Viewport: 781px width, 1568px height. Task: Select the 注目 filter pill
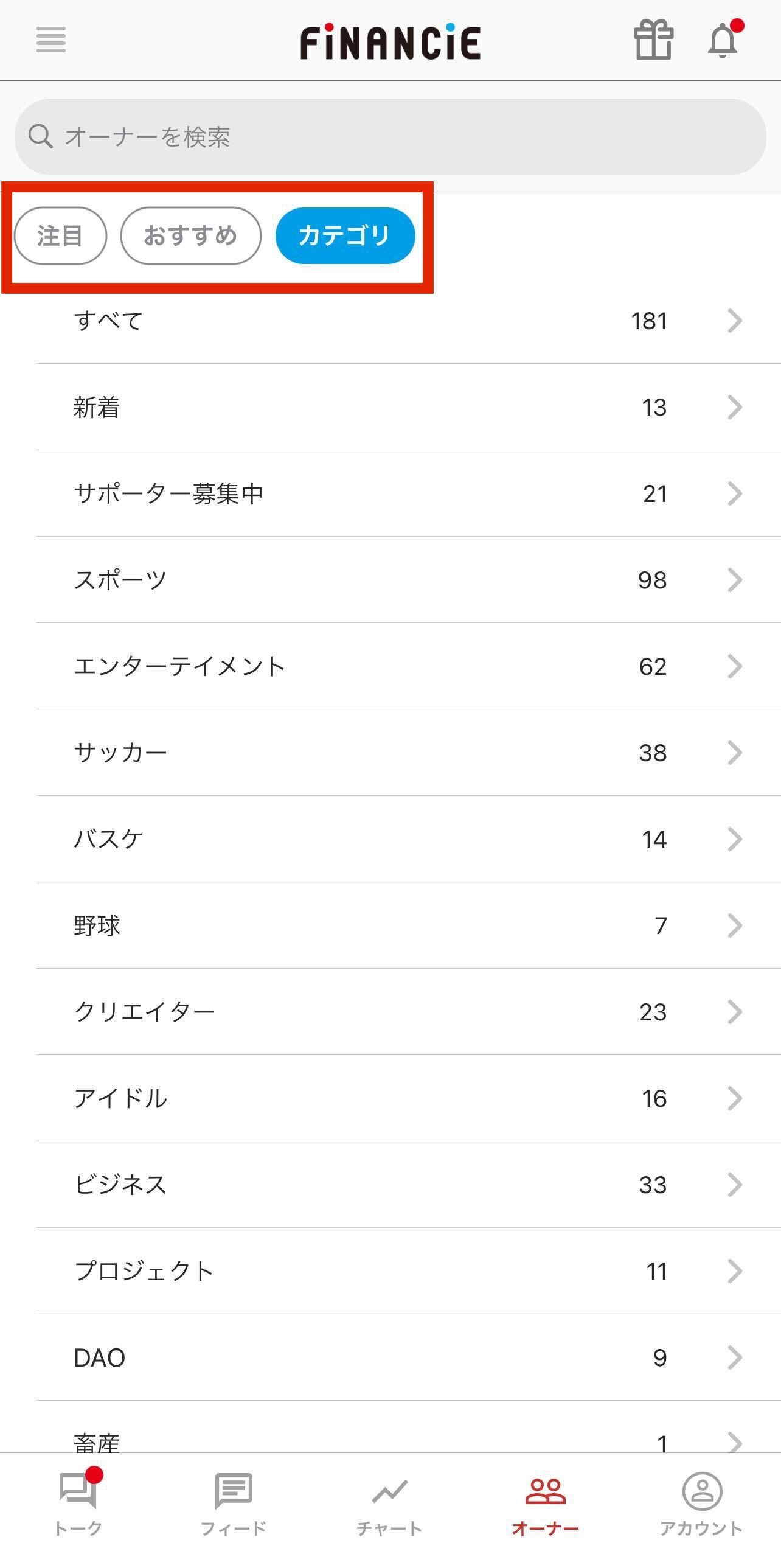click(60, 235)
